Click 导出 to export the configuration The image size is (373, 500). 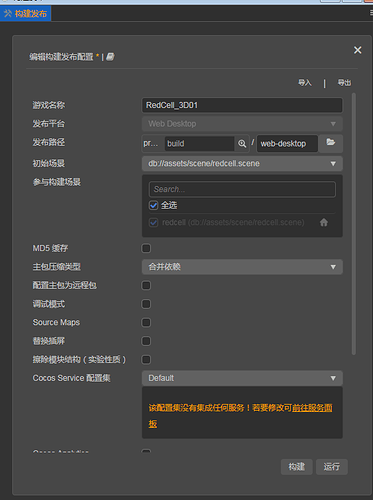tap(344, 83)
